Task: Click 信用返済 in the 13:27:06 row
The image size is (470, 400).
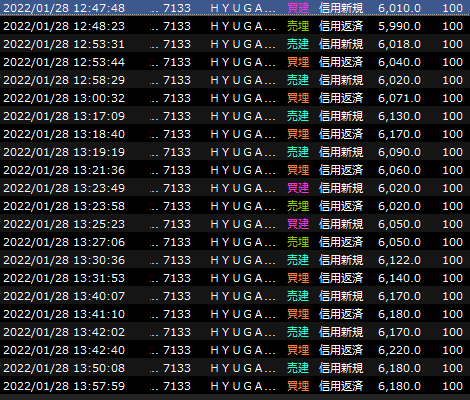Action: click(341, 242)
